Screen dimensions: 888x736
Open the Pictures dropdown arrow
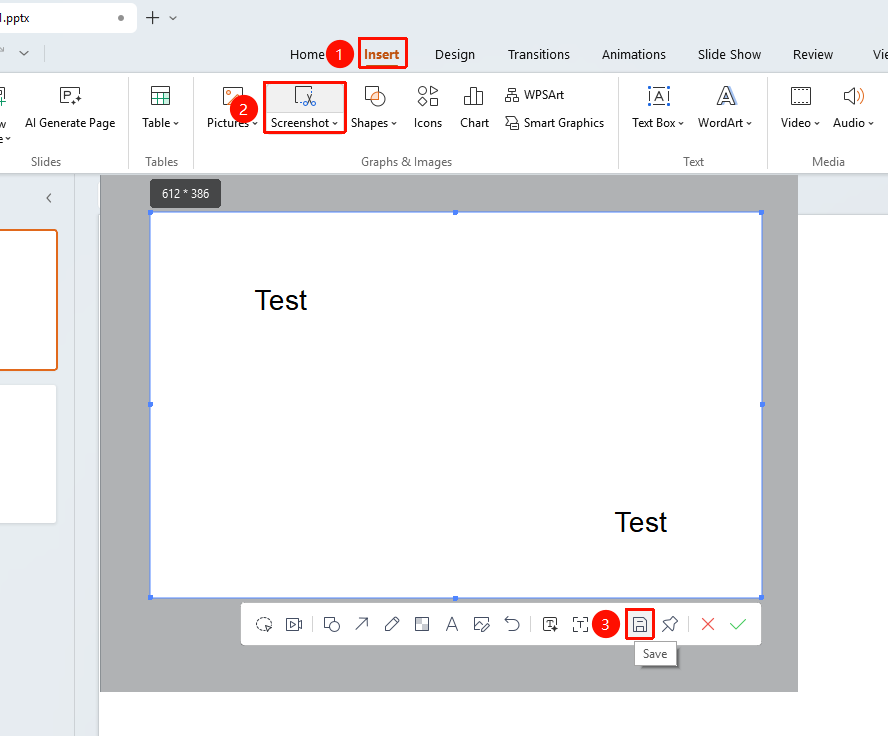[x=255, y=123]
